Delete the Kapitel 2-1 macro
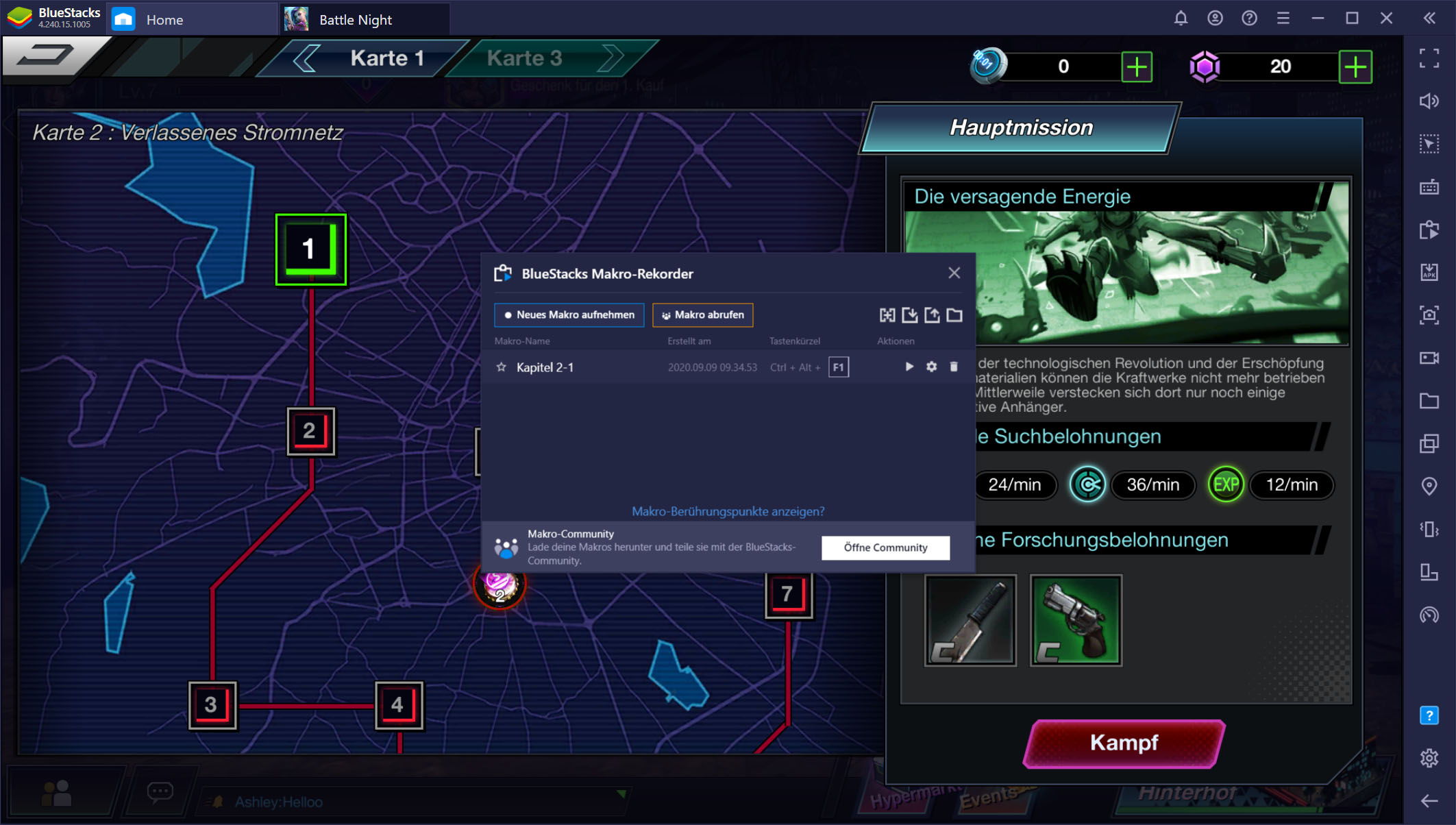 coord(953,367)
